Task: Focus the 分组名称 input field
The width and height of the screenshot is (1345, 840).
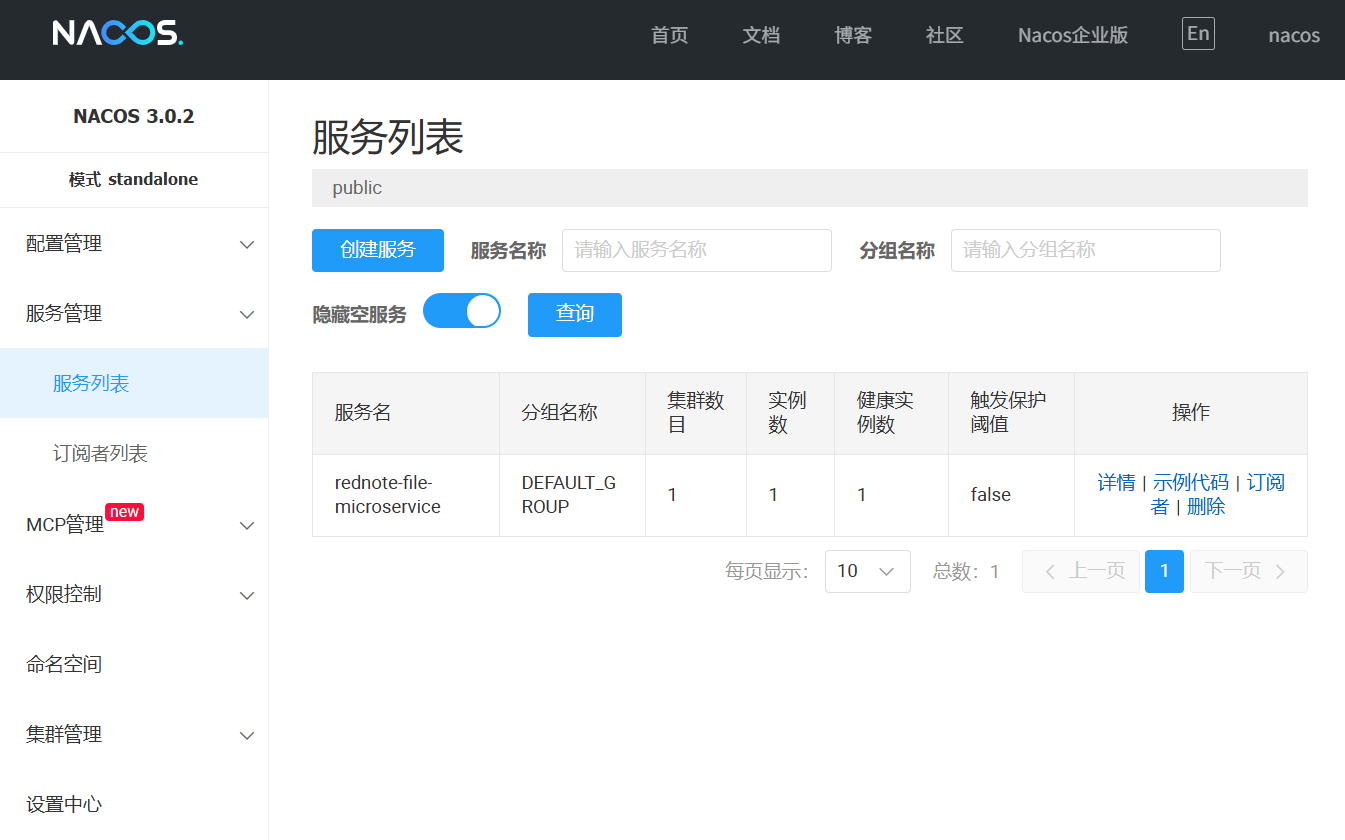Action: point(1086,250)
